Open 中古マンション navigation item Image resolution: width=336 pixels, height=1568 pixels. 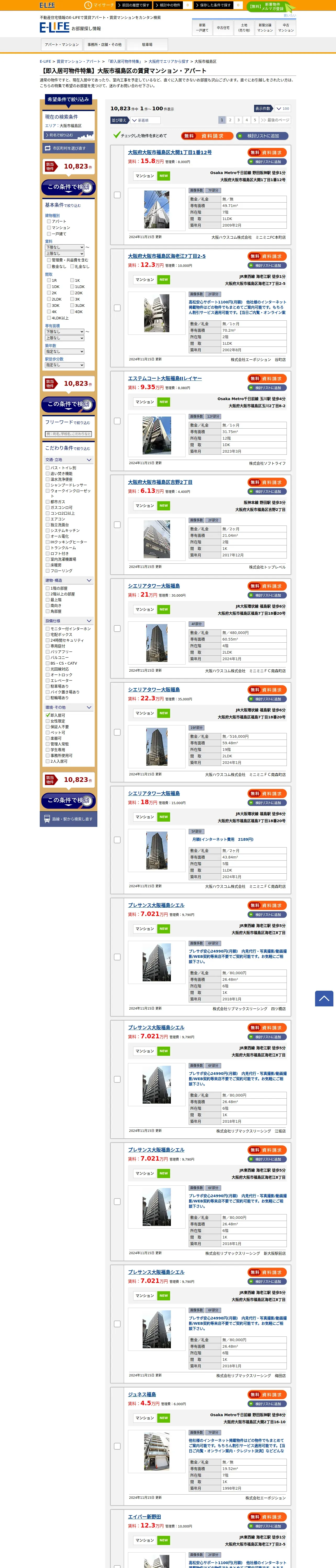coord(286,28)
